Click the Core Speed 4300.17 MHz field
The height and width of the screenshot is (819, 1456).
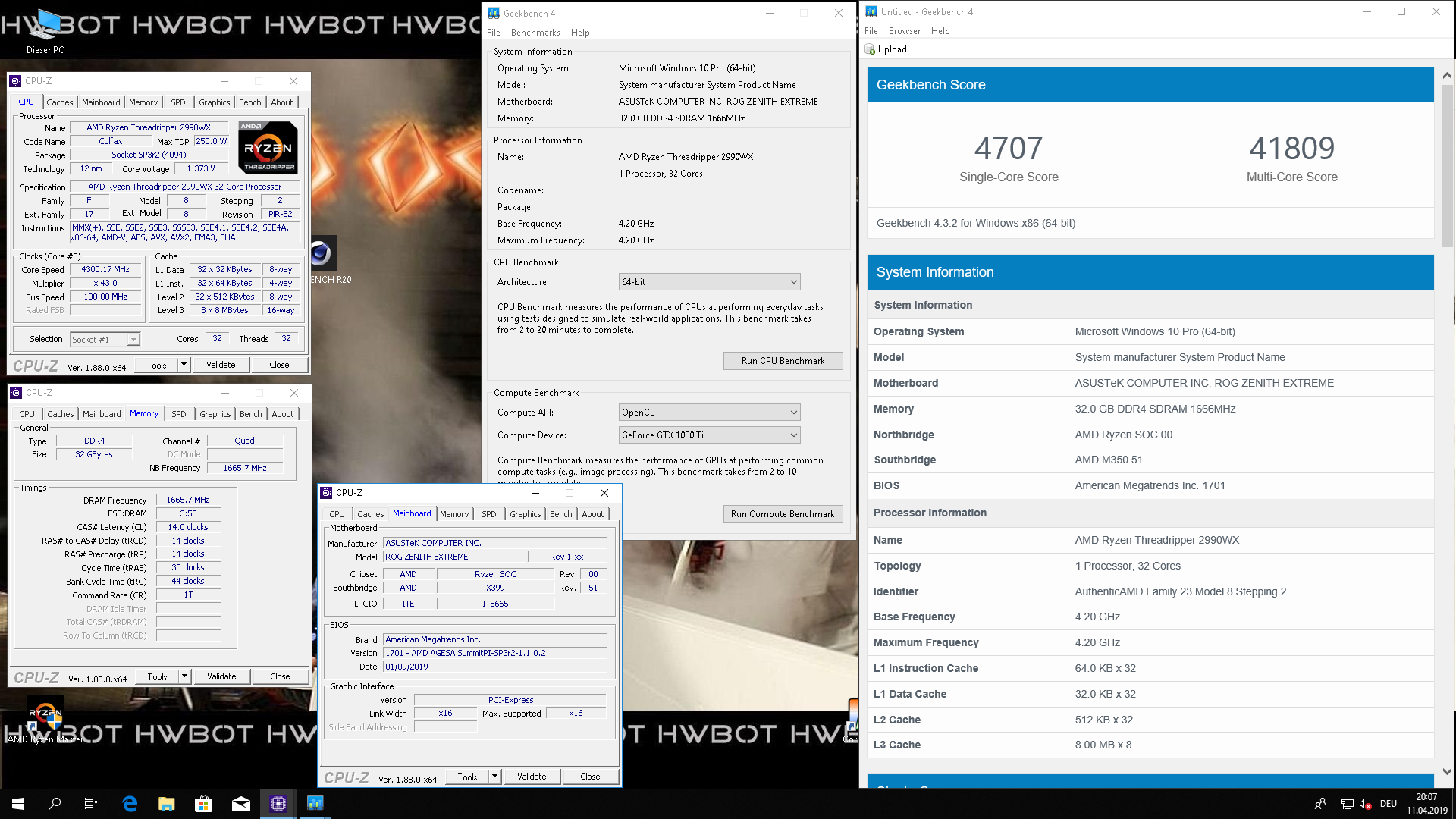pos(105,270)
